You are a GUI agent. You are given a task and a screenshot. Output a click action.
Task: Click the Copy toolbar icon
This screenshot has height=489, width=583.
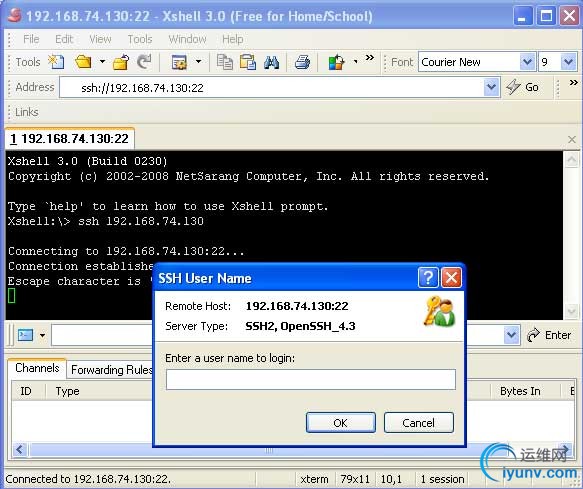225,62
